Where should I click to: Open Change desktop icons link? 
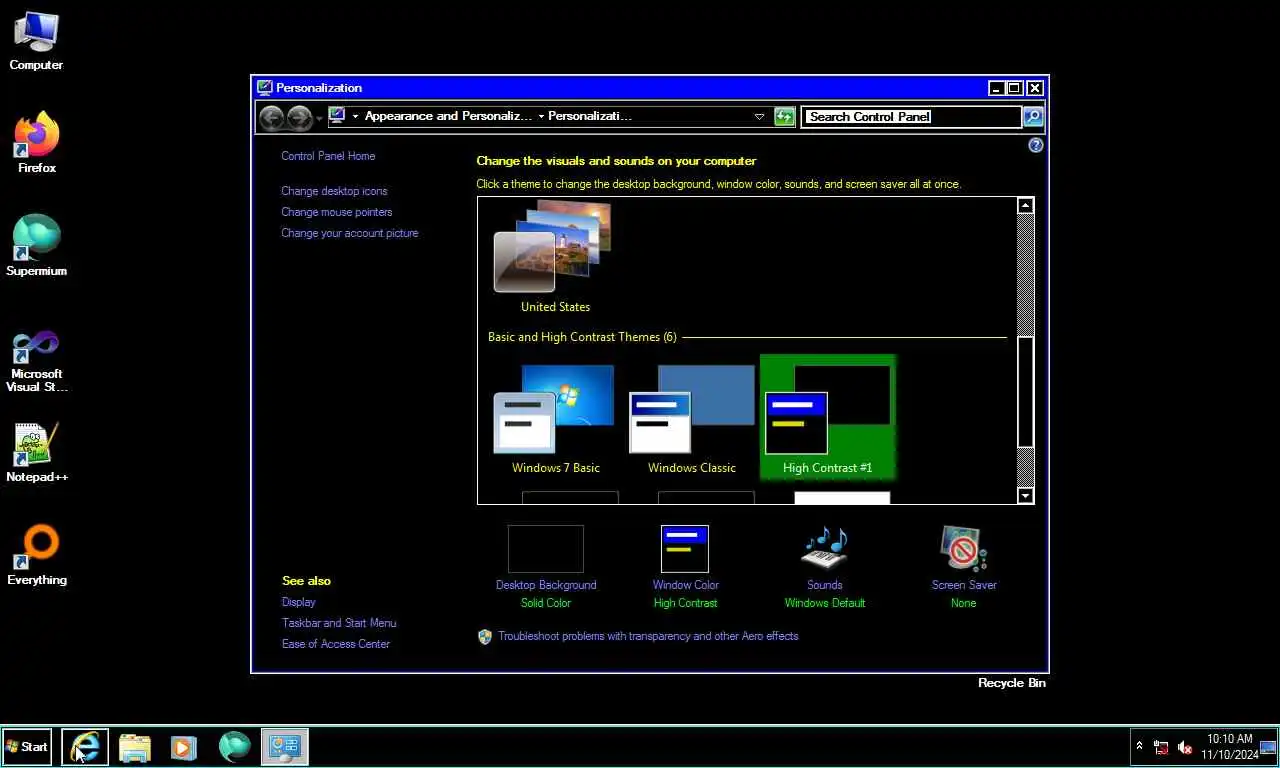coord(334,191)
